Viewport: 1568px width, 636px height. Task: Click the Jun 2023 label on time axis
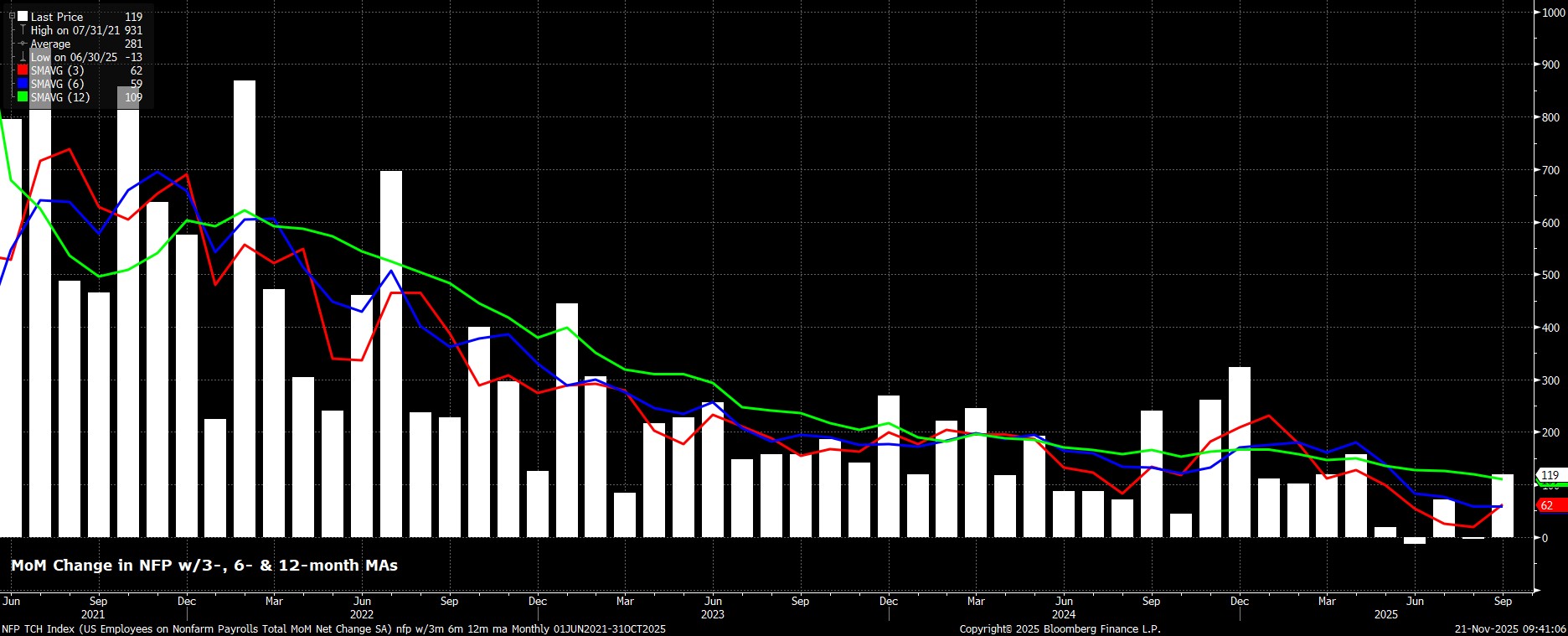tap(713, 601)
